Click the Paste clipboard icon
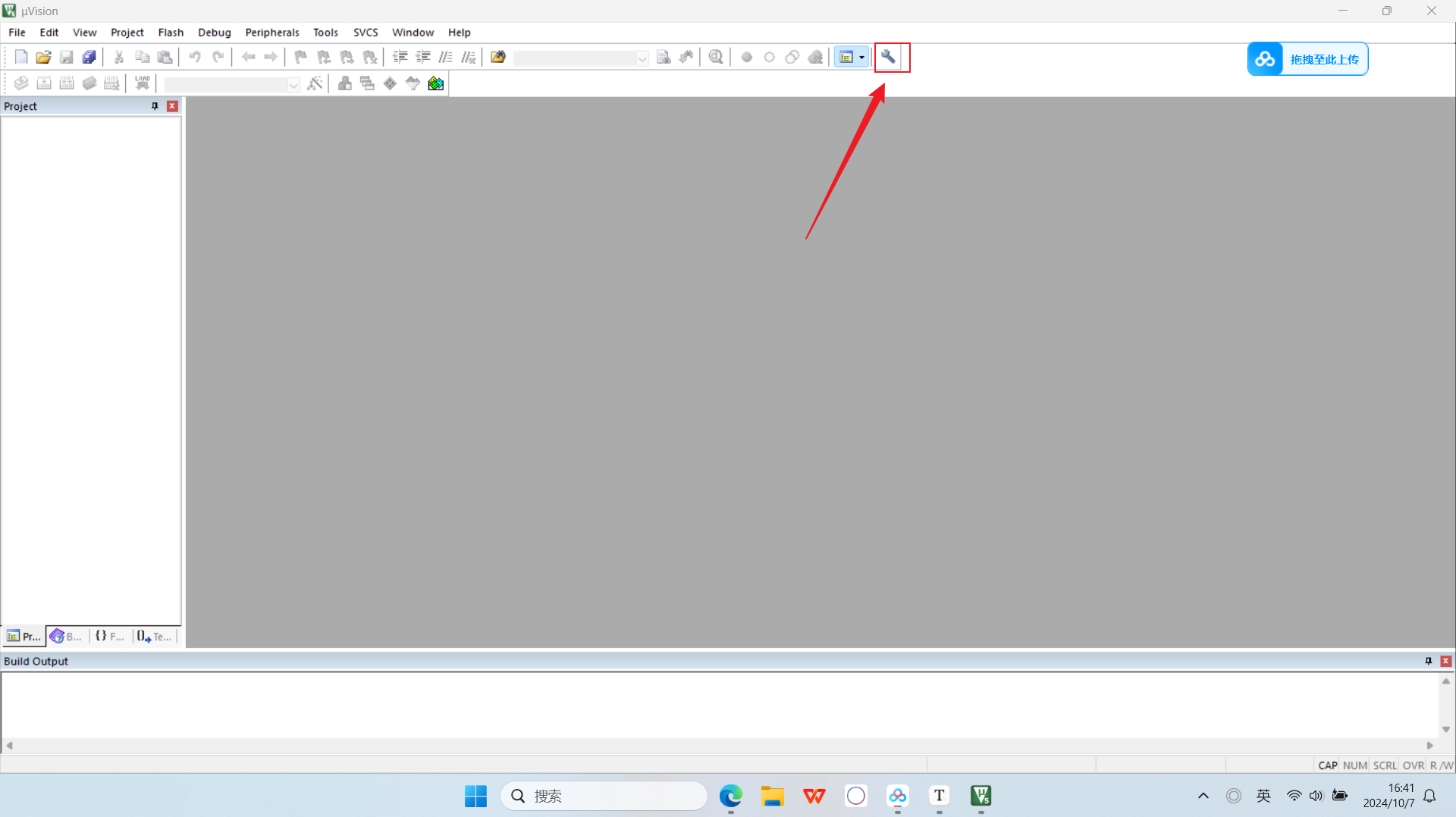Viewport: 1456px width, 817px height. point(165,58)
